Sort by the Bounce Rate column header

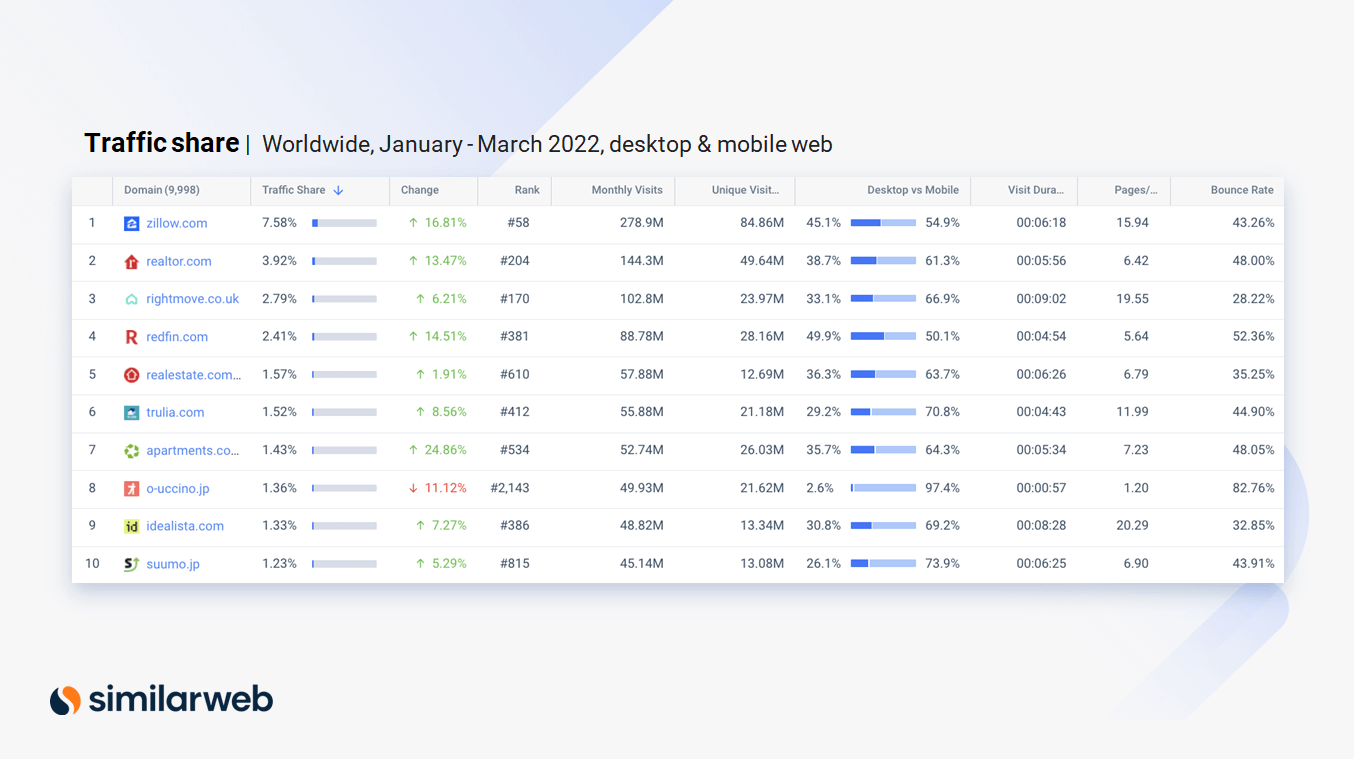pos(1242,190)
